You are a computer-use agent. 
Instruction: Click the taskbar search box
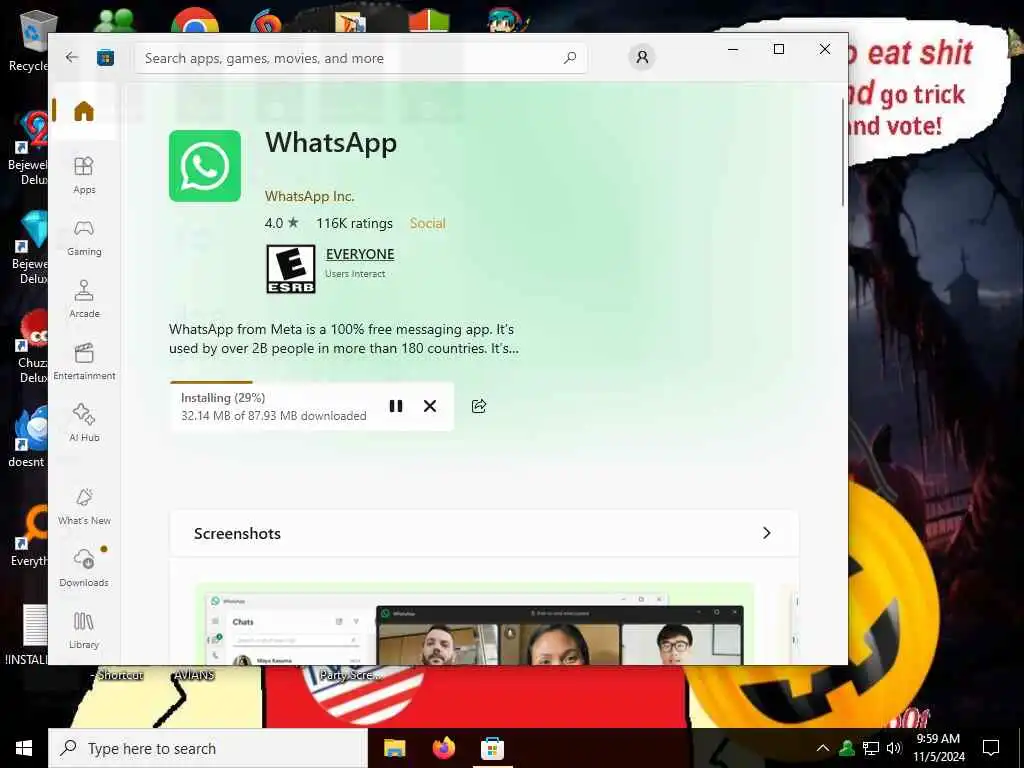coord(208,748)
